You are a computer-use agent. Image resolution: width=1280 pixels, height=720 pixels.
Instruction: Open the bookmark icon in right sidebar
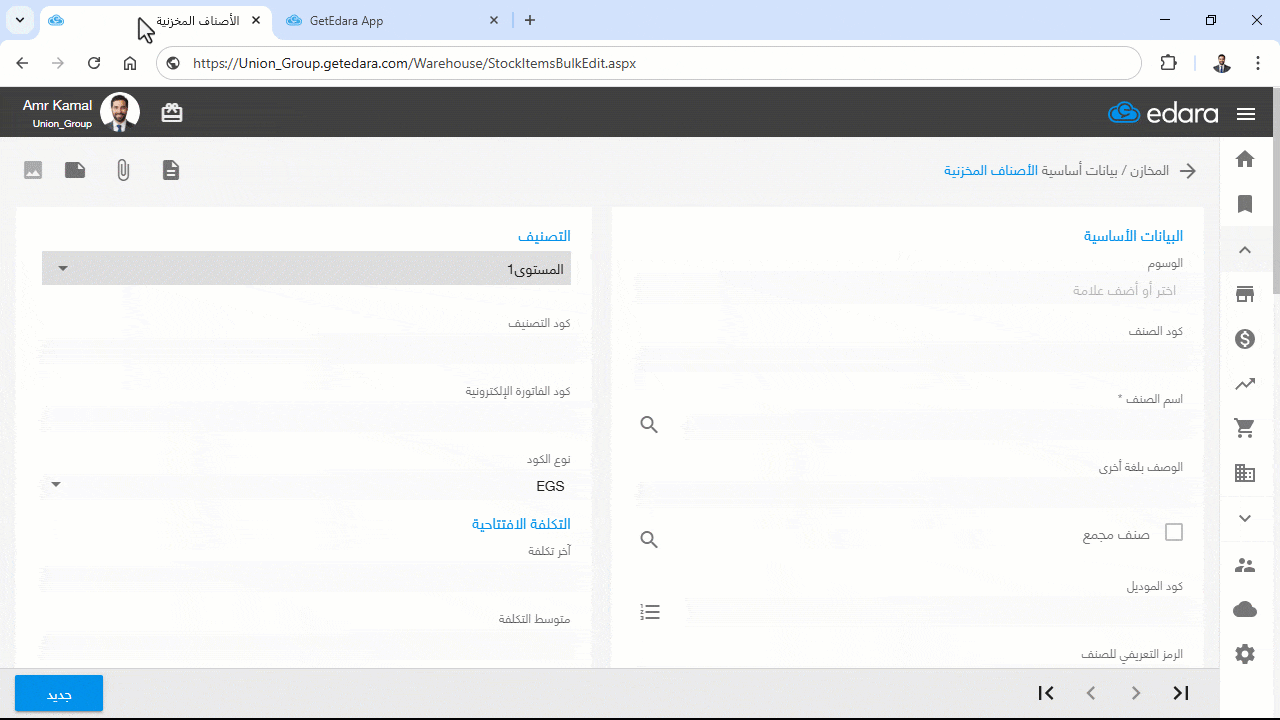[1245, 204]
